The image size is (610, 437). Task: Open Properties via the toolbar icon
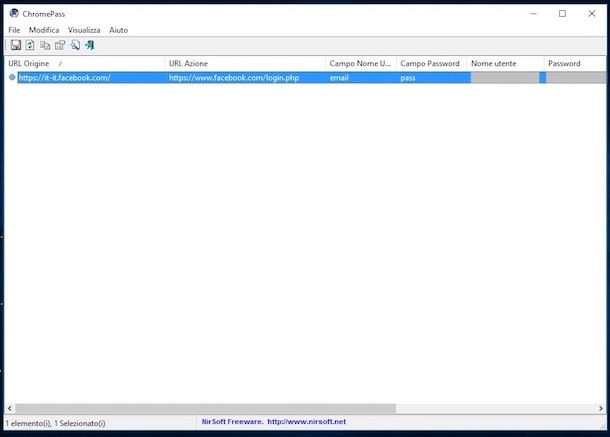tap(60, 45)
